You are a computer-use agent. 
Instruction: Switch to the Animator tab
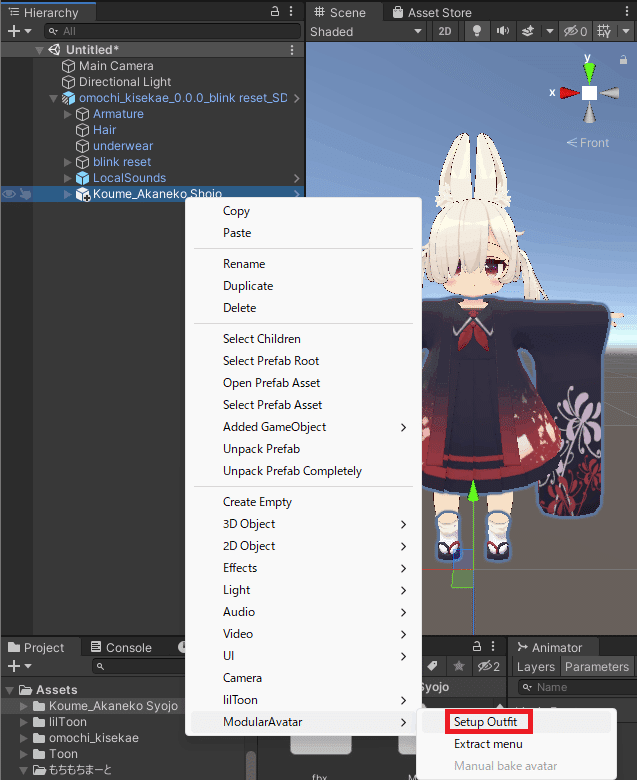549,648
